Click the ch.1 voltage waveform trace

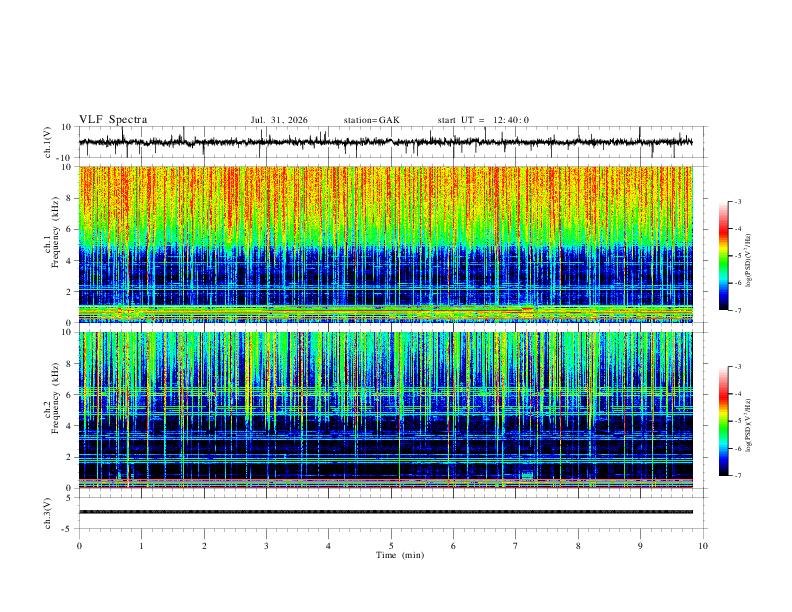click(x=385, y=142)
